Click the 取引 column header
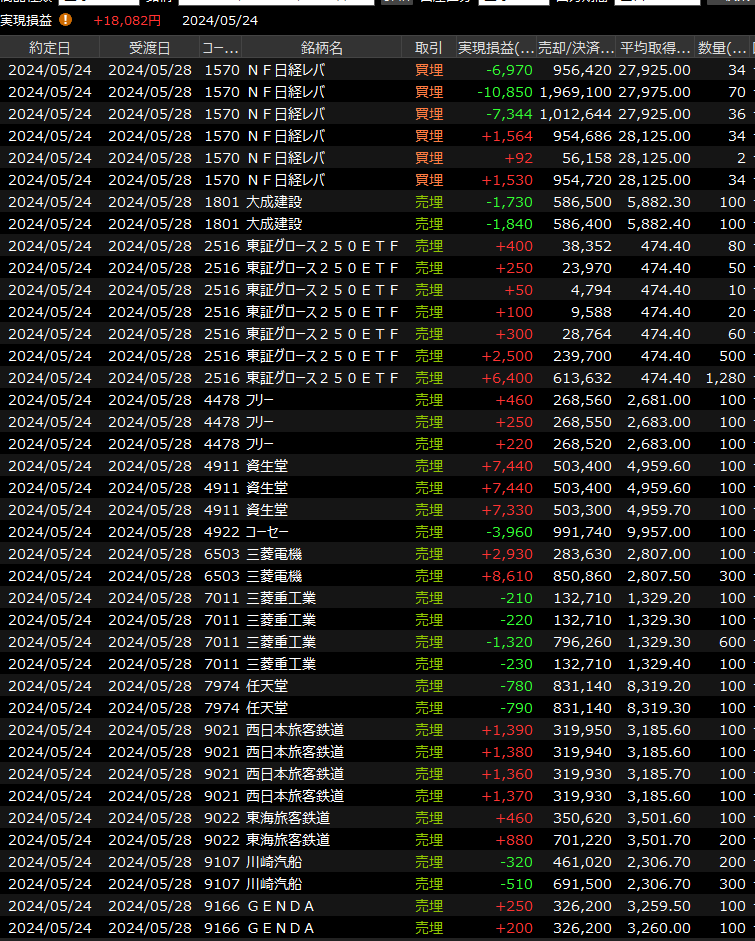Screen dimensions: 755x941 429,48
